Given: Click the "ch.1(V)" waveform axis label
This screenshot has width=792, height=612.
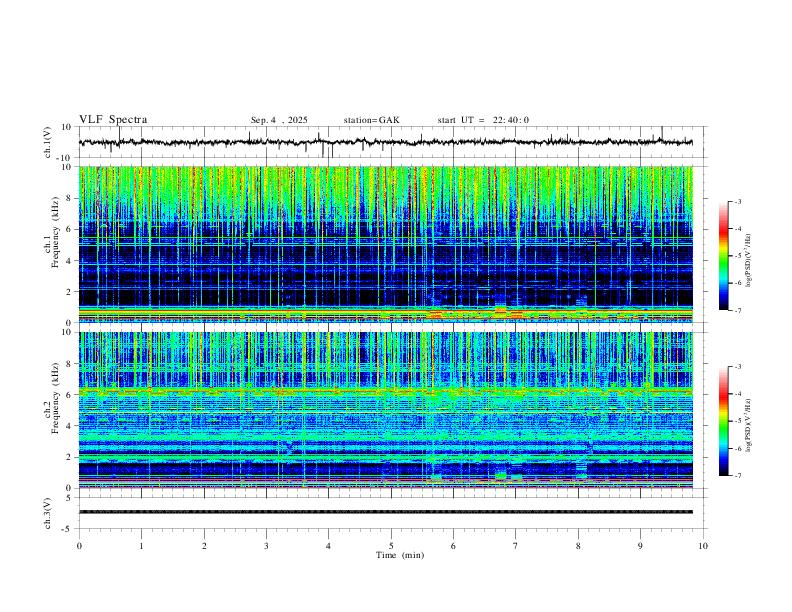Looking at the screenshot, I should tap(48, 142).
